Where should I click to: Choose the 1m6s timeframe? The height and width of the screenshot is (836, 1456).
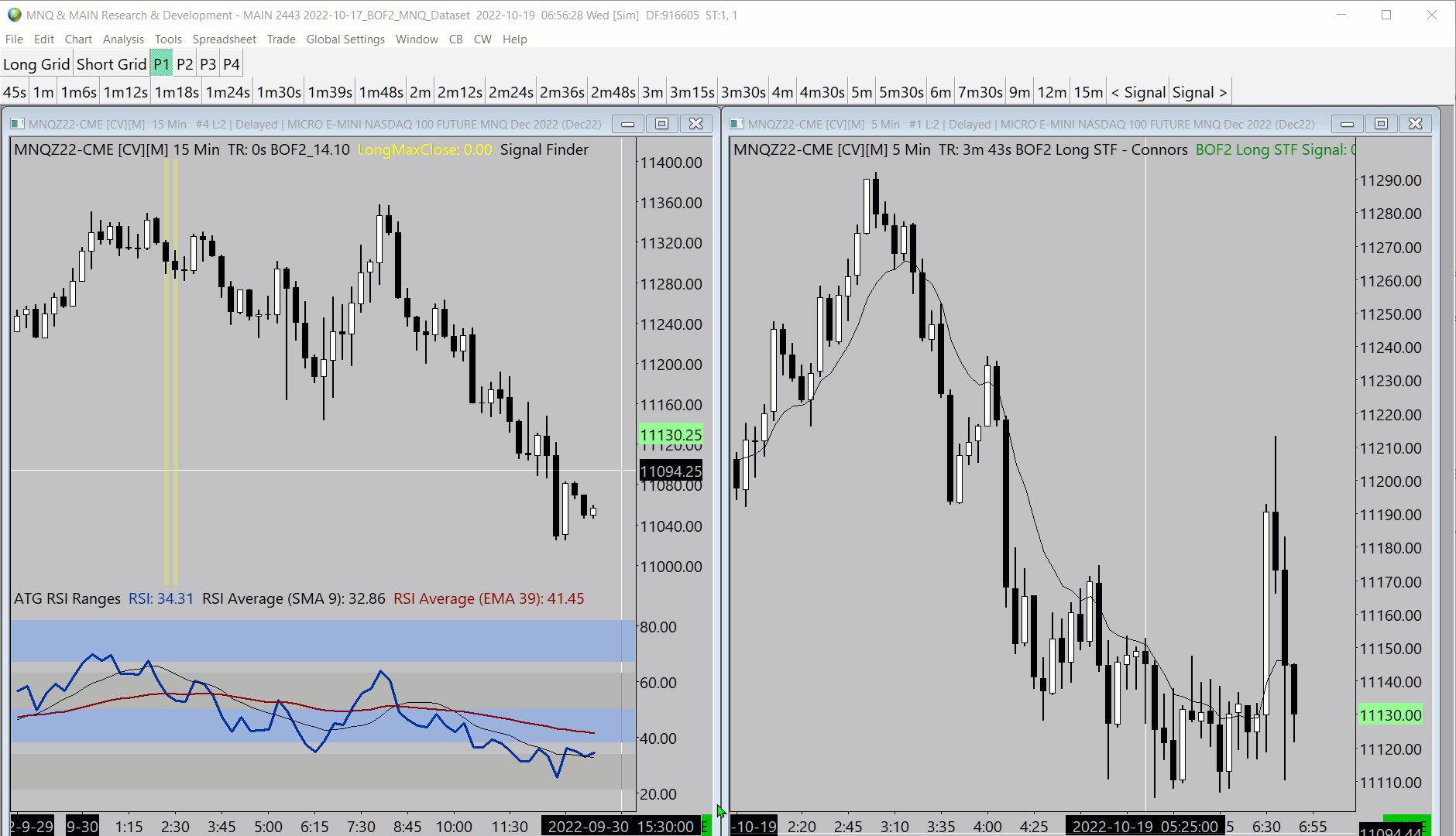79,92
